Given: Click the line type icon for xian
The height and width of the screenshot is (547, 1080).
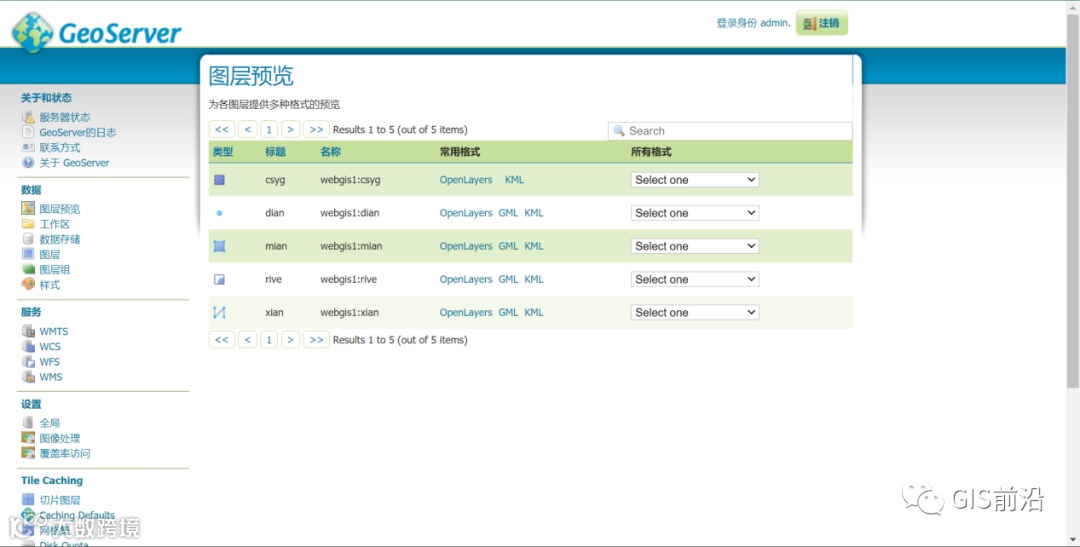Looking at the screenshot, I should point(219,312).
